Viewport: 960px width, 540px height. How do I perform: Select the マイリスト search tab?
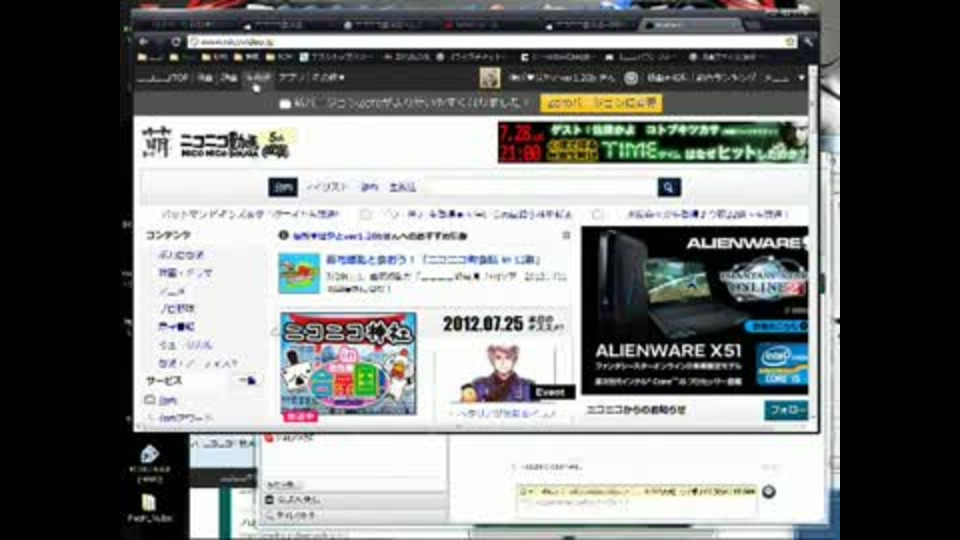coord(328,187)
